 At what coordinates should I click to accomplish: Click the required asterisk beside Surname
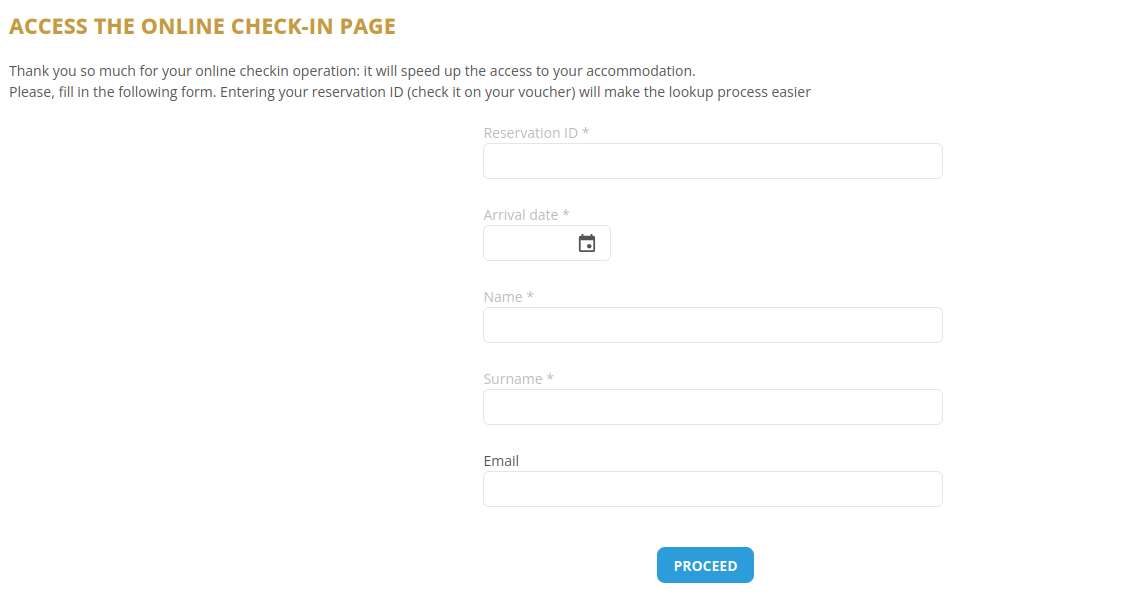click(x=550, y=379)
